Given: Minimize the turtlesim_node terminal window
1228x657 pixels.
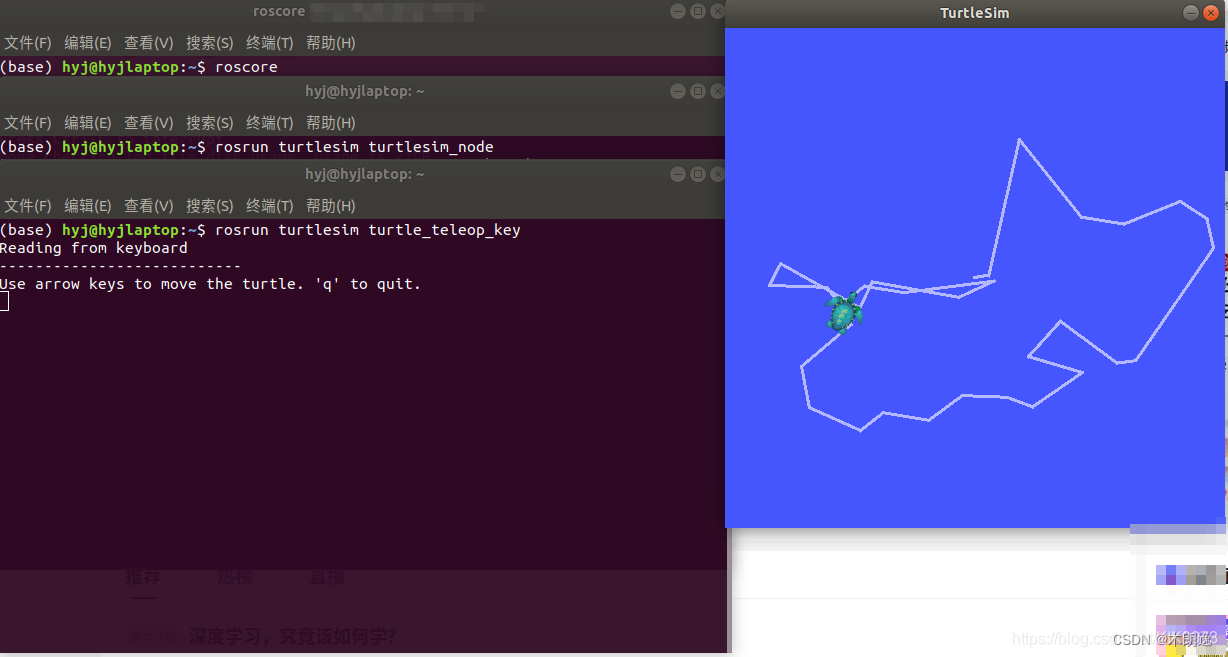Looking at the screenshot, I should pyautogui.click(x=678, y=91).
